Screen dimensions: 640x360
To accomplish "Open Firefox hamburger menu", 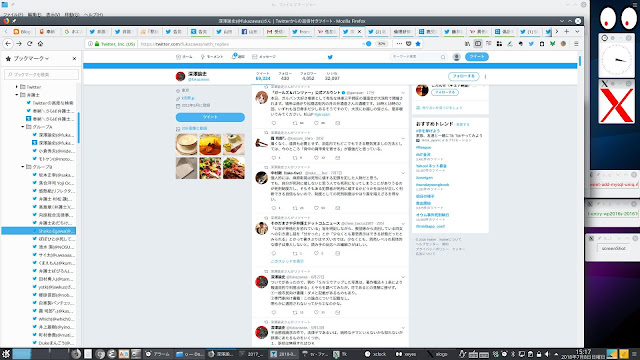I will pyautogui.click(x=576, y=44).
